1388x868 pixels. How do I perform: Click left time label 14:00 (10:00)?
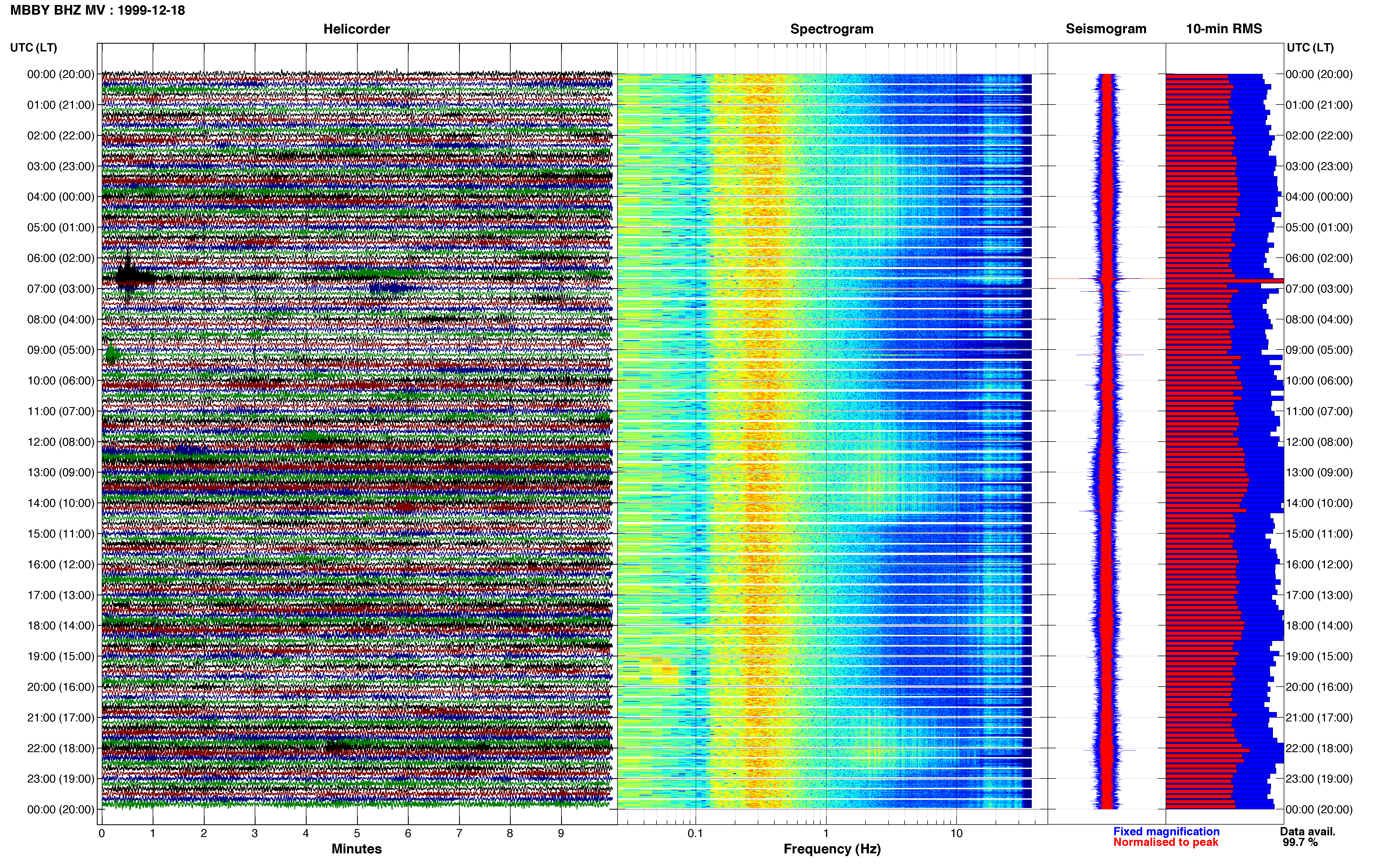tap(61, 504)
